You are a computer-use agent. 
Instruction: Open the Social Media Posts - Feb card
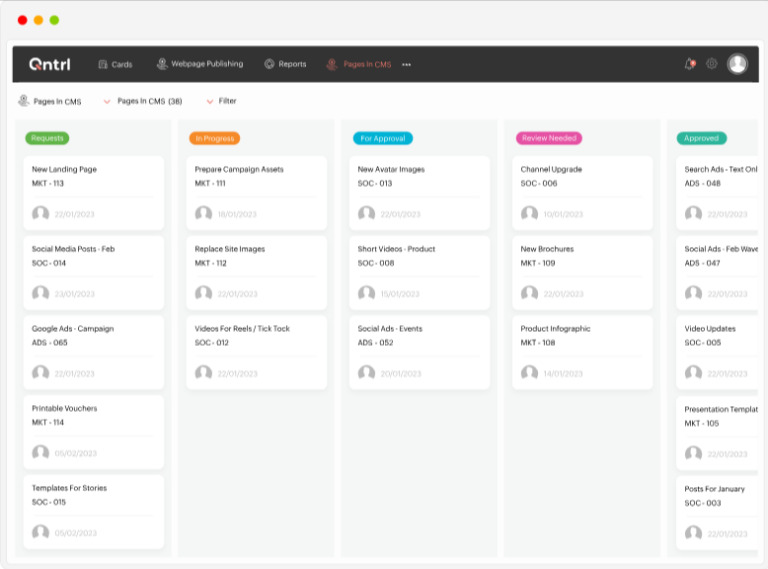point(94,273)
